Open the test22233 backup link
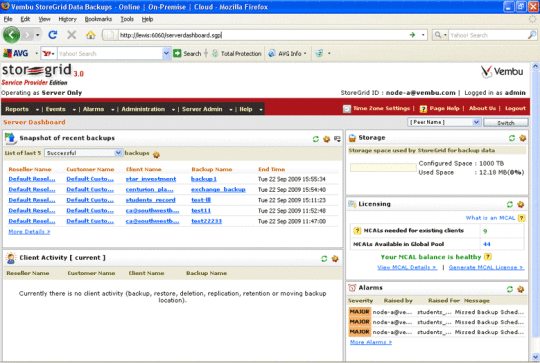 coord(207,221)
